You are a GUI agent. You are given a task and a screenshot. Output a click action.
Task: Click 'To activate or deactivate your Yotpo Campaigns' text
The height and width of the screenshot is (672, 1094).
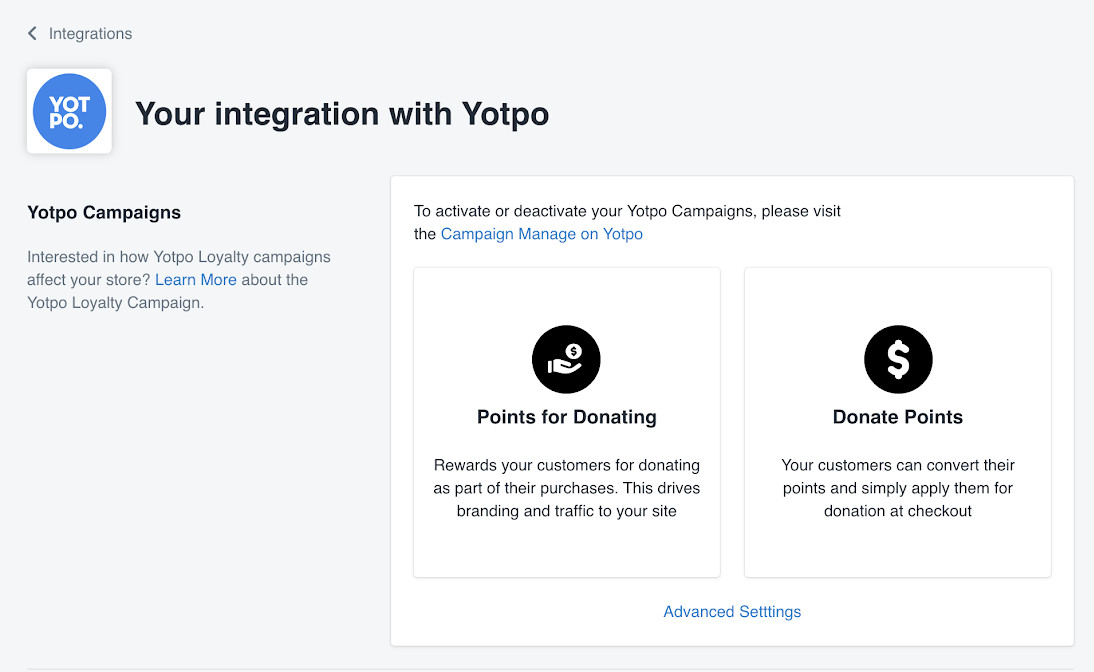[x=627, y=222]
